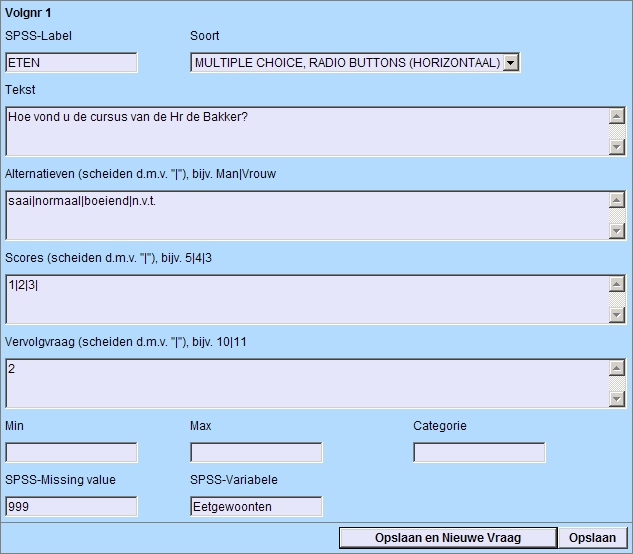This screenshot has height=554, width=633.
Task: Click into the Tekst question text area
Action: coord(306,131)
